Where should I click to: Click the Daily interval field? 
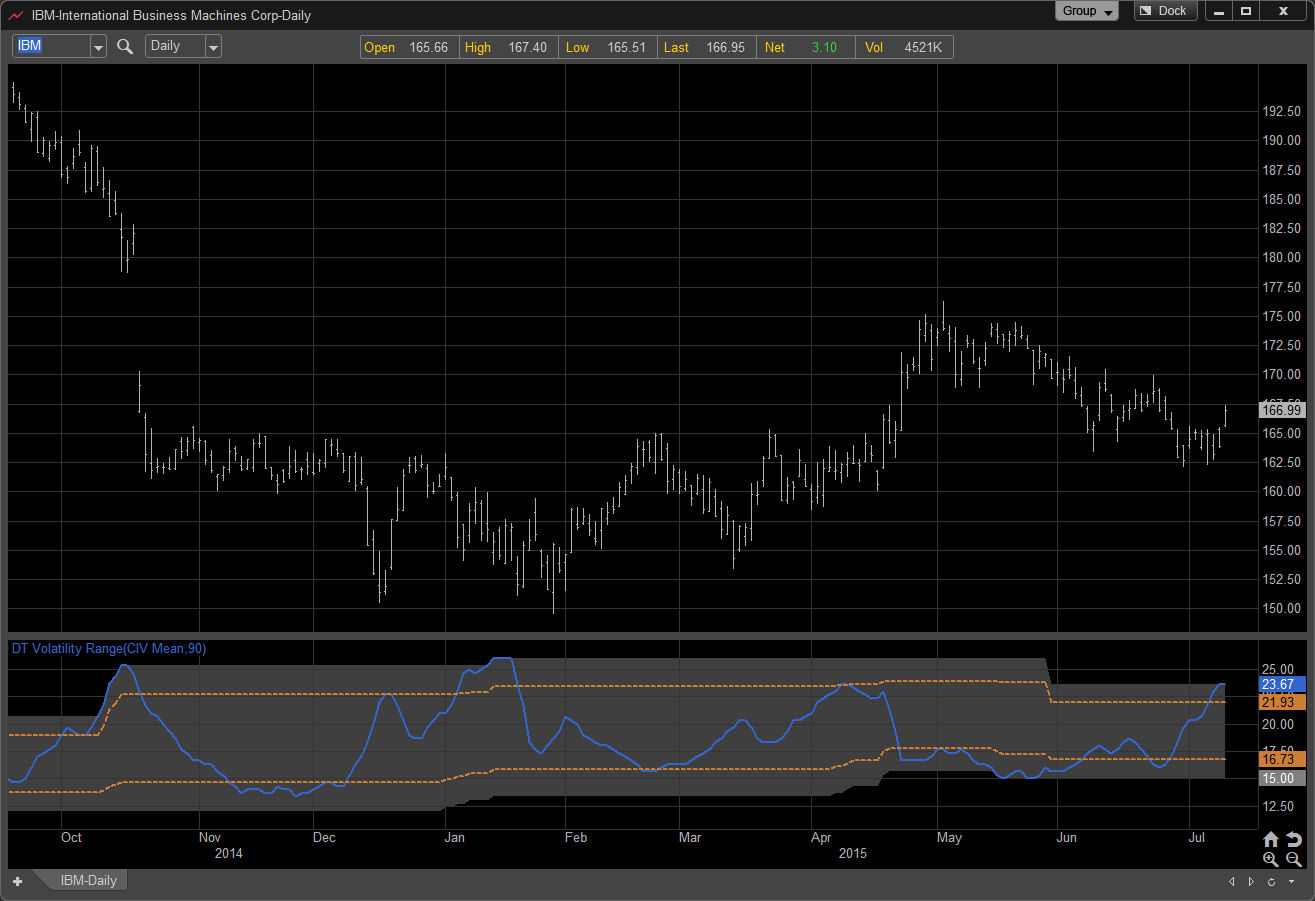(x=175, y=46)
